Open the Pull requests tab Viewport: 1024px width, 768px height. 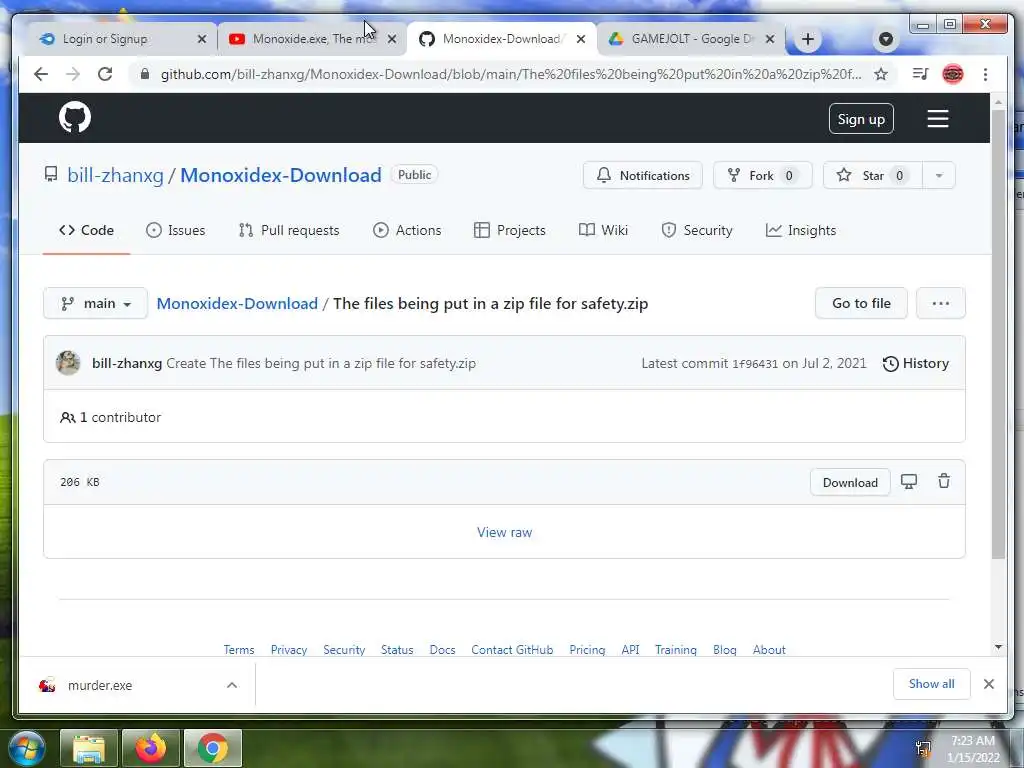[x=289, y=230]
